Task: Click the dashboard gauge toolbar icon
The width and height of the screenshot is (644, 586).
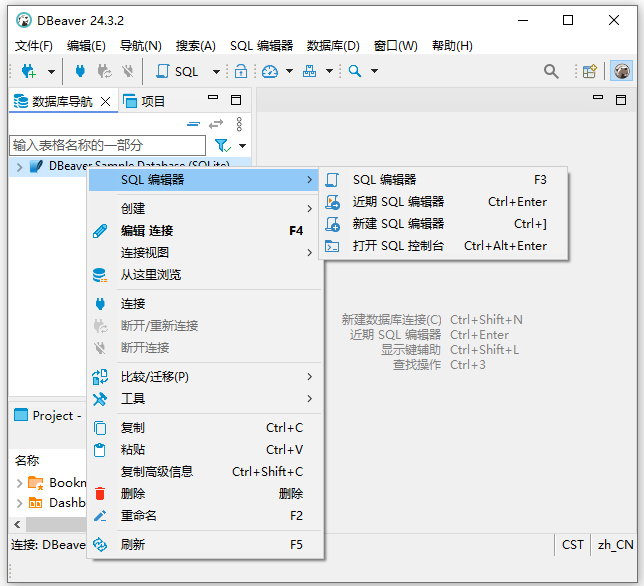Action: point(270,71)
